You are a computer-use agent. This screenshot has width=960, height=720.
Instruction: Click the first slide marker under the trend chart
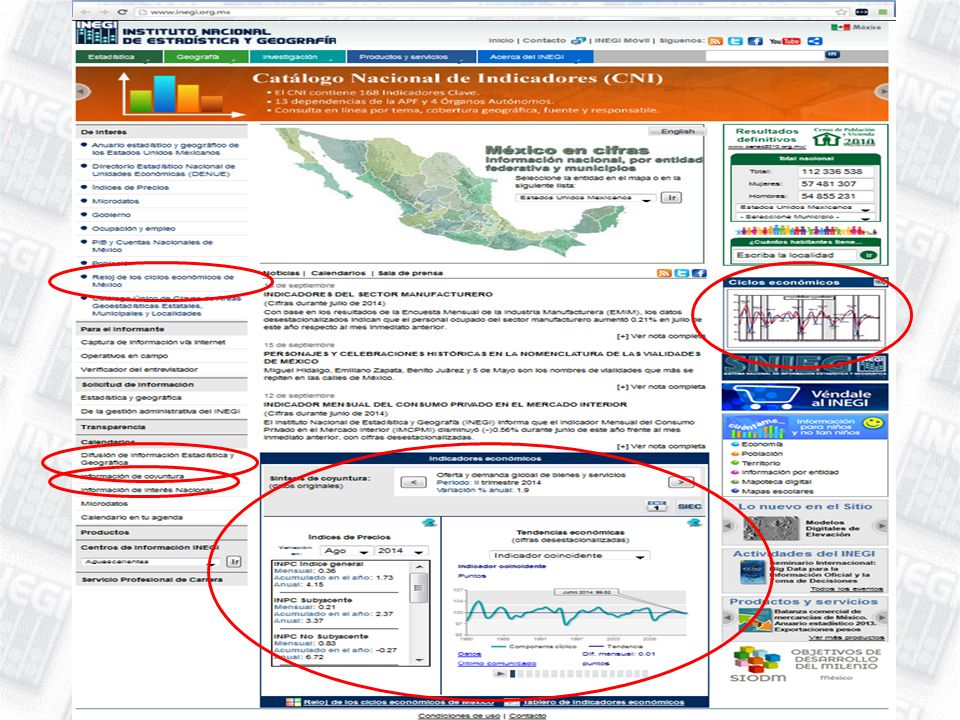(x=512, y=674)
